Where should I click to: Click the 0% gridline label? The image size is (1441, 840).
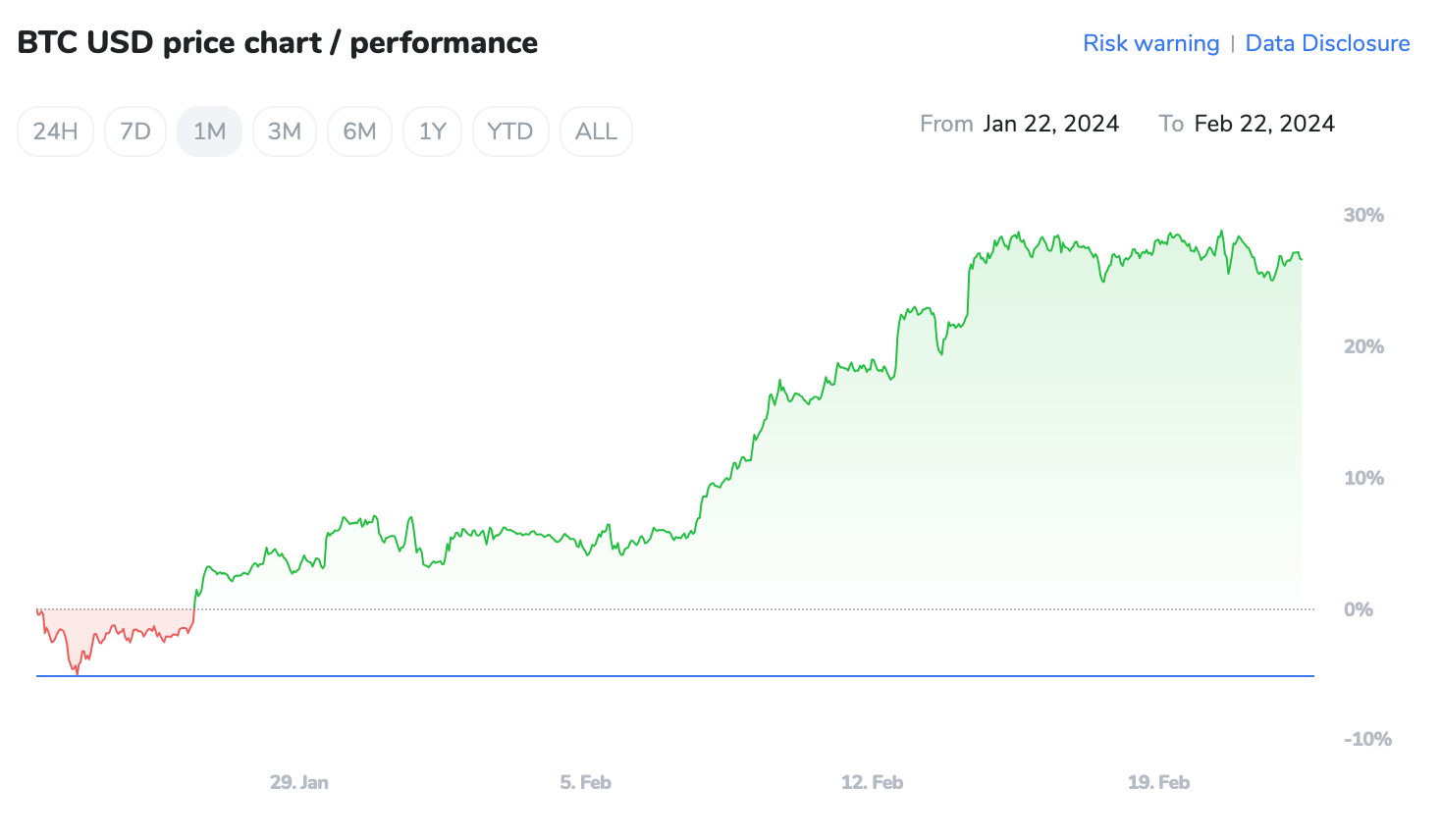coord(1360,608)
